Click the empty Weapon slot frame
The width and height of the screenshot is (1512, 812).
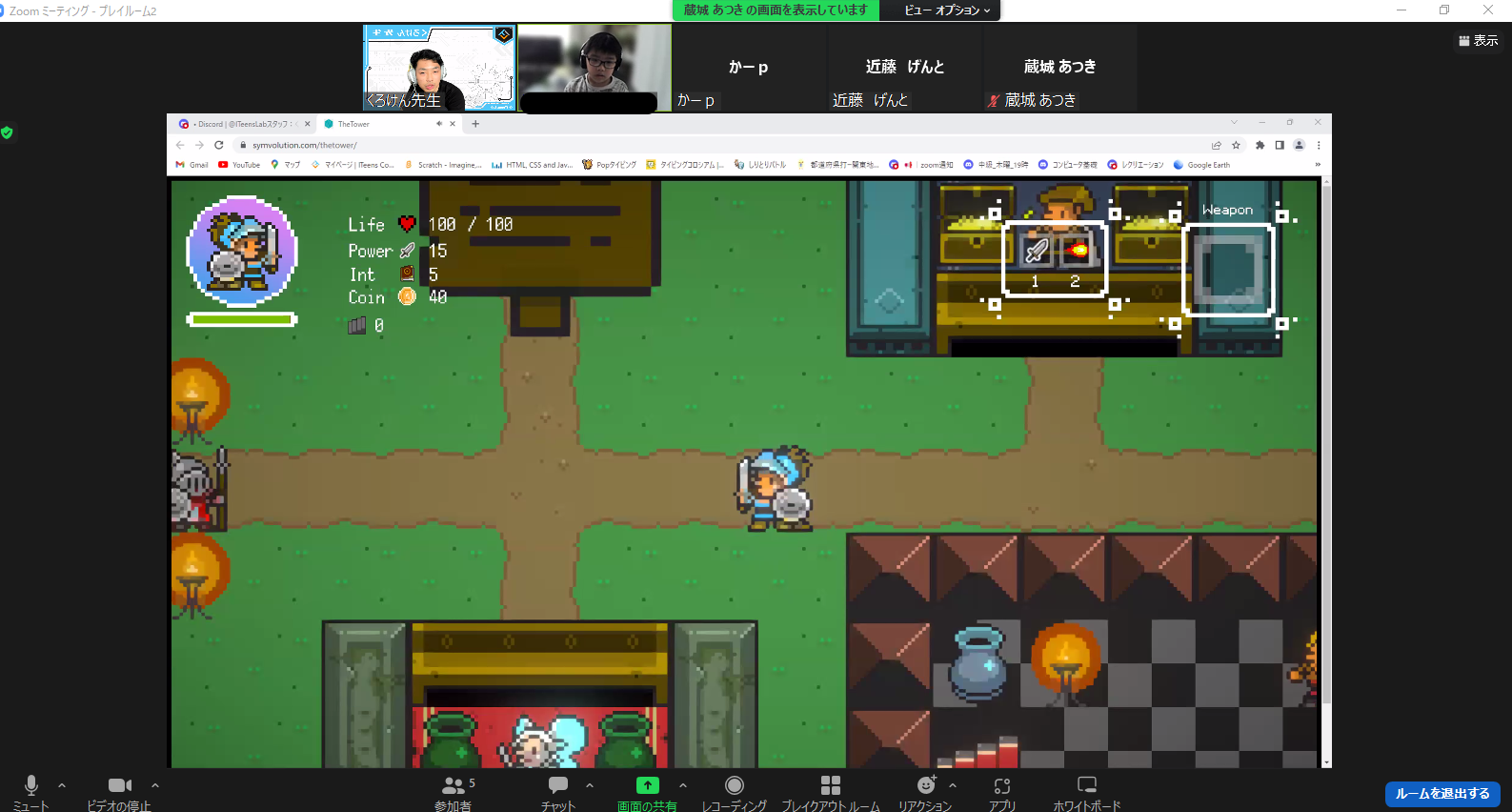1229,270
